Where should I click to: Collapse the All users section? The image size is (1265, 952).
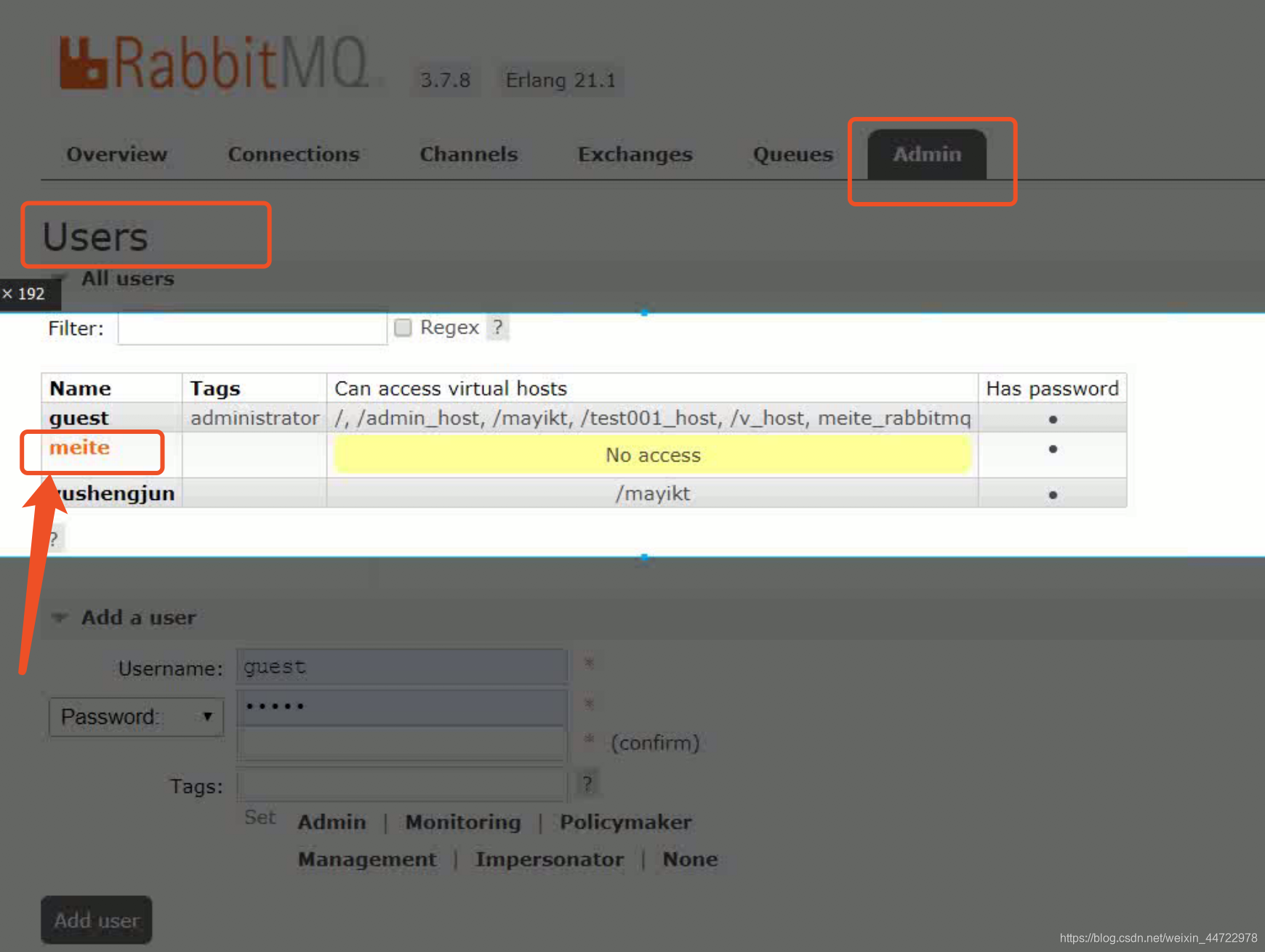point(127,278)
